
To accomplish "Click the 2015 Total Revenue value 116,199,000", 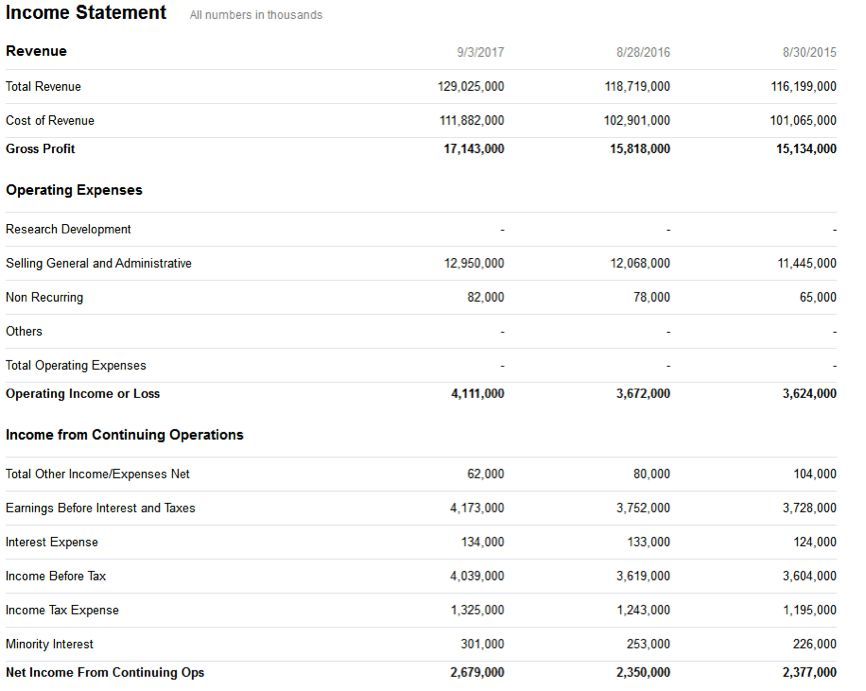I will point(804,86).
